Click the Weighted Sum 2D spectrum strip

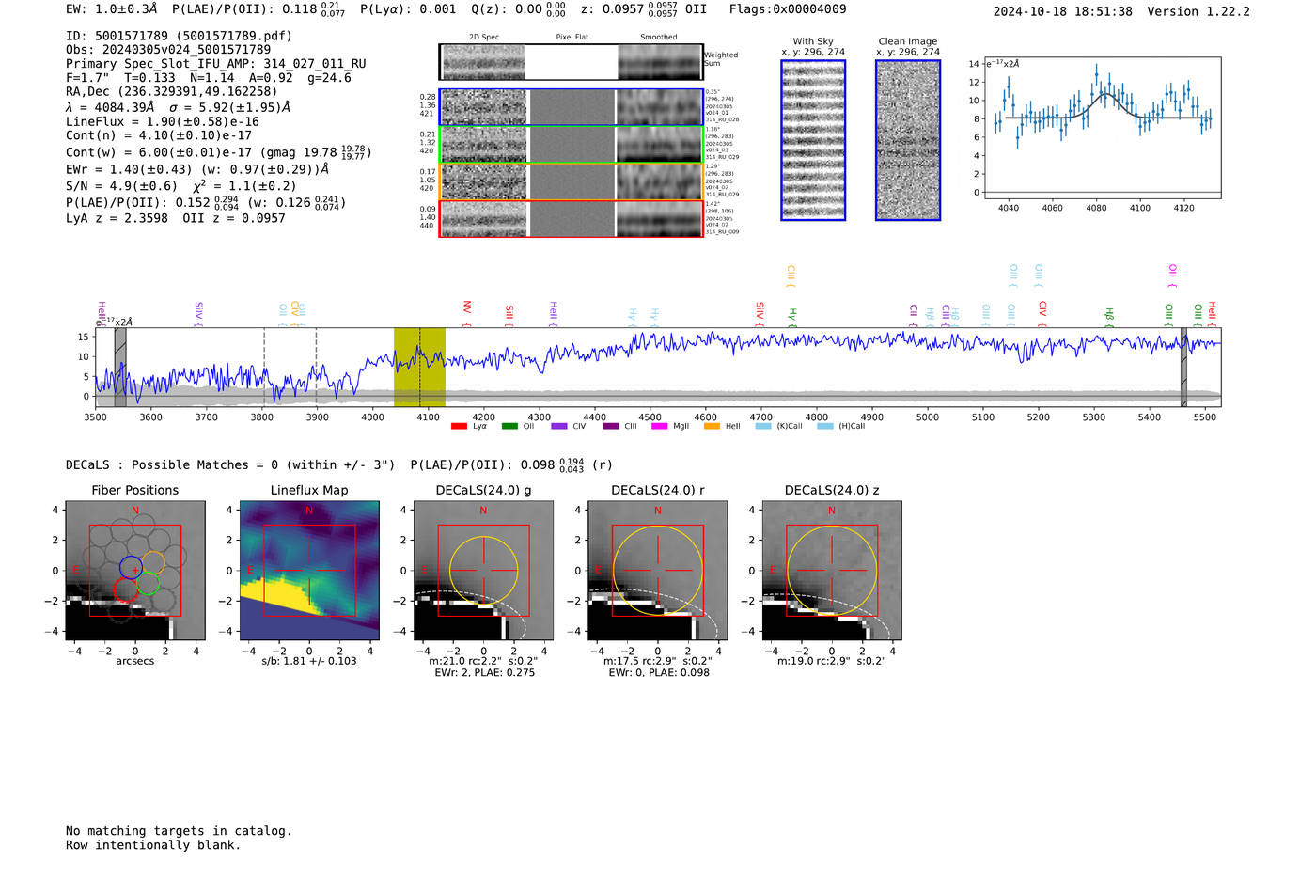[x=572, y=62]
